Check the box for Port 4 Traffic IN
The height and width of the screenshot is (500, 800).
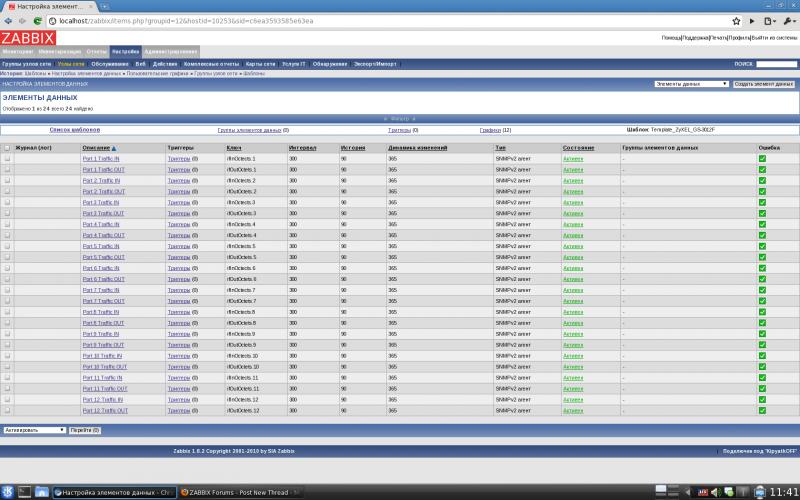coord(7,224)
